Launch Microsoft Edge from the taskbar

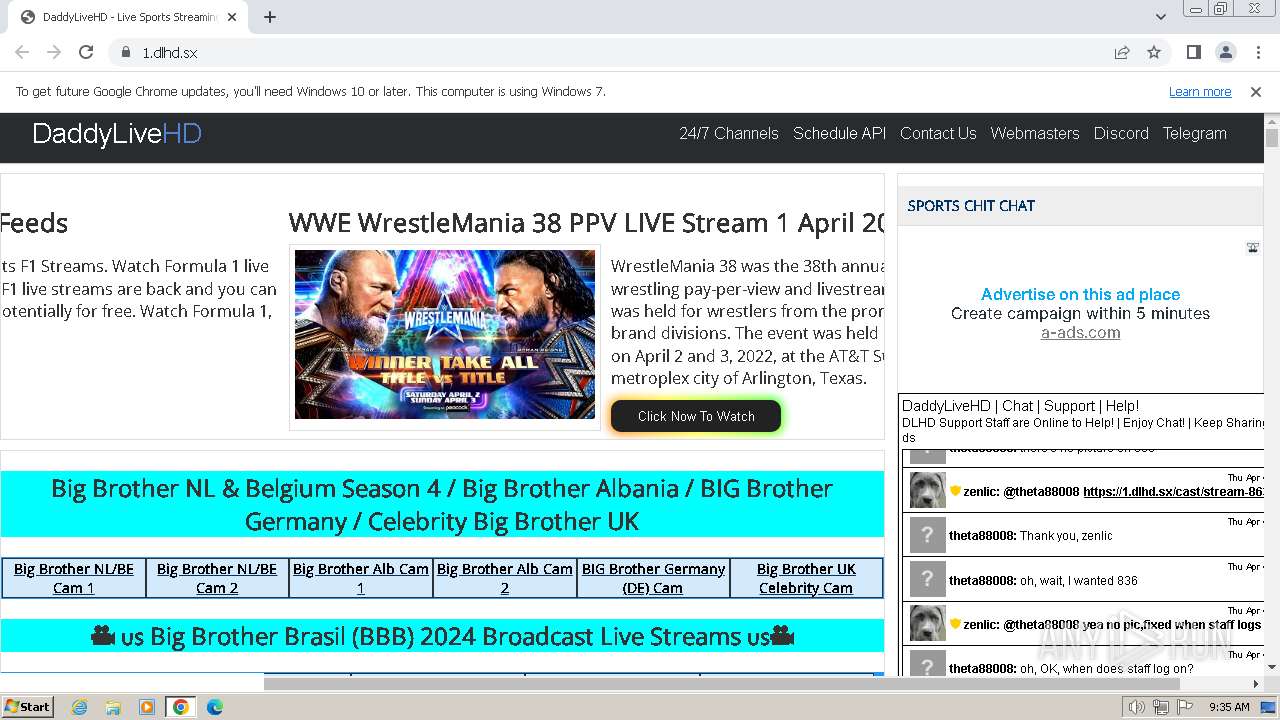click(x=215, y=707)
